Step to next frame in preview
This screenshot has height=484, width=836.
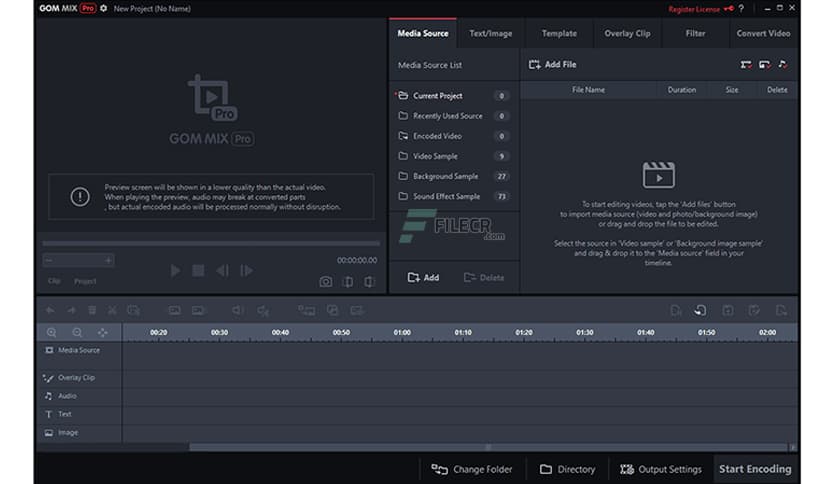click(x=246, y=271)
